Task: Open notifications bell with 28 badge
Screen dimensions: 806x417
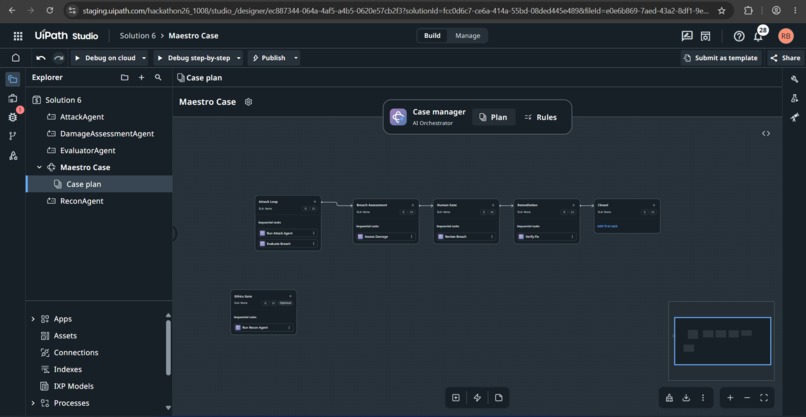Action: click(759, 35)
